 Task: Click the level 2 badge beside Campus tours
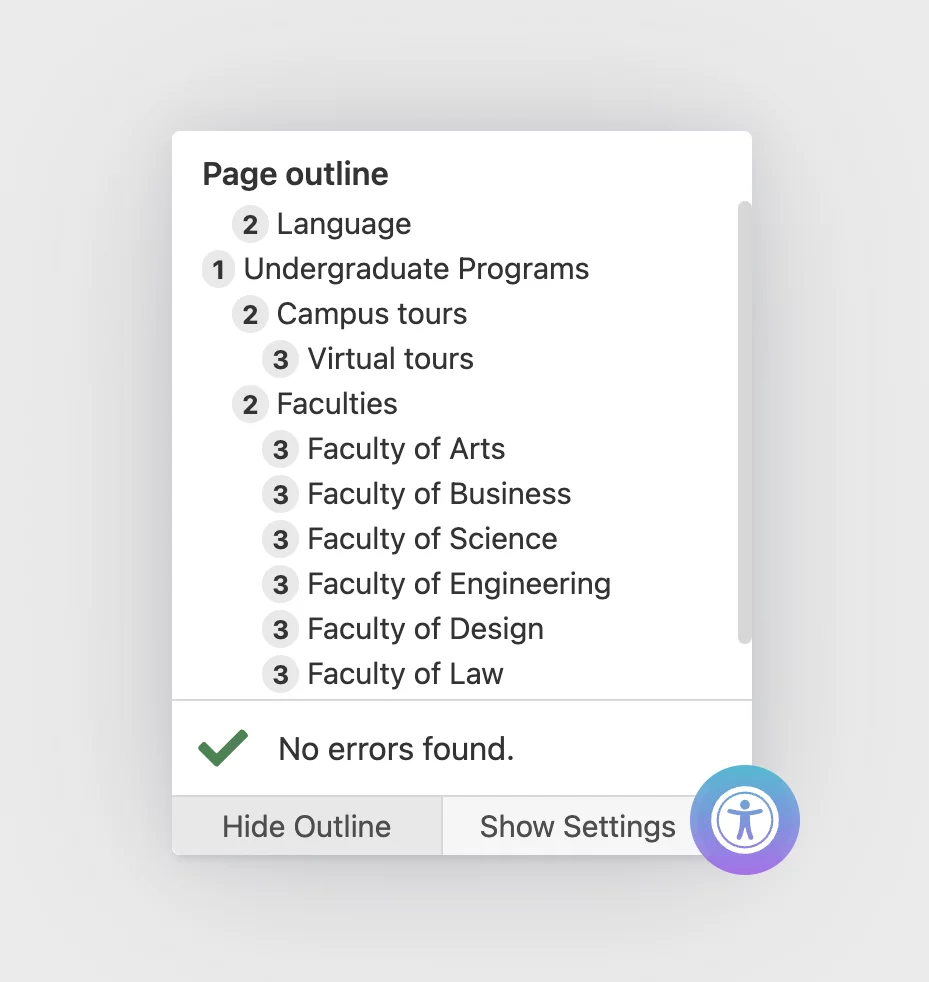pyautogui.click(x=250, y=314)
